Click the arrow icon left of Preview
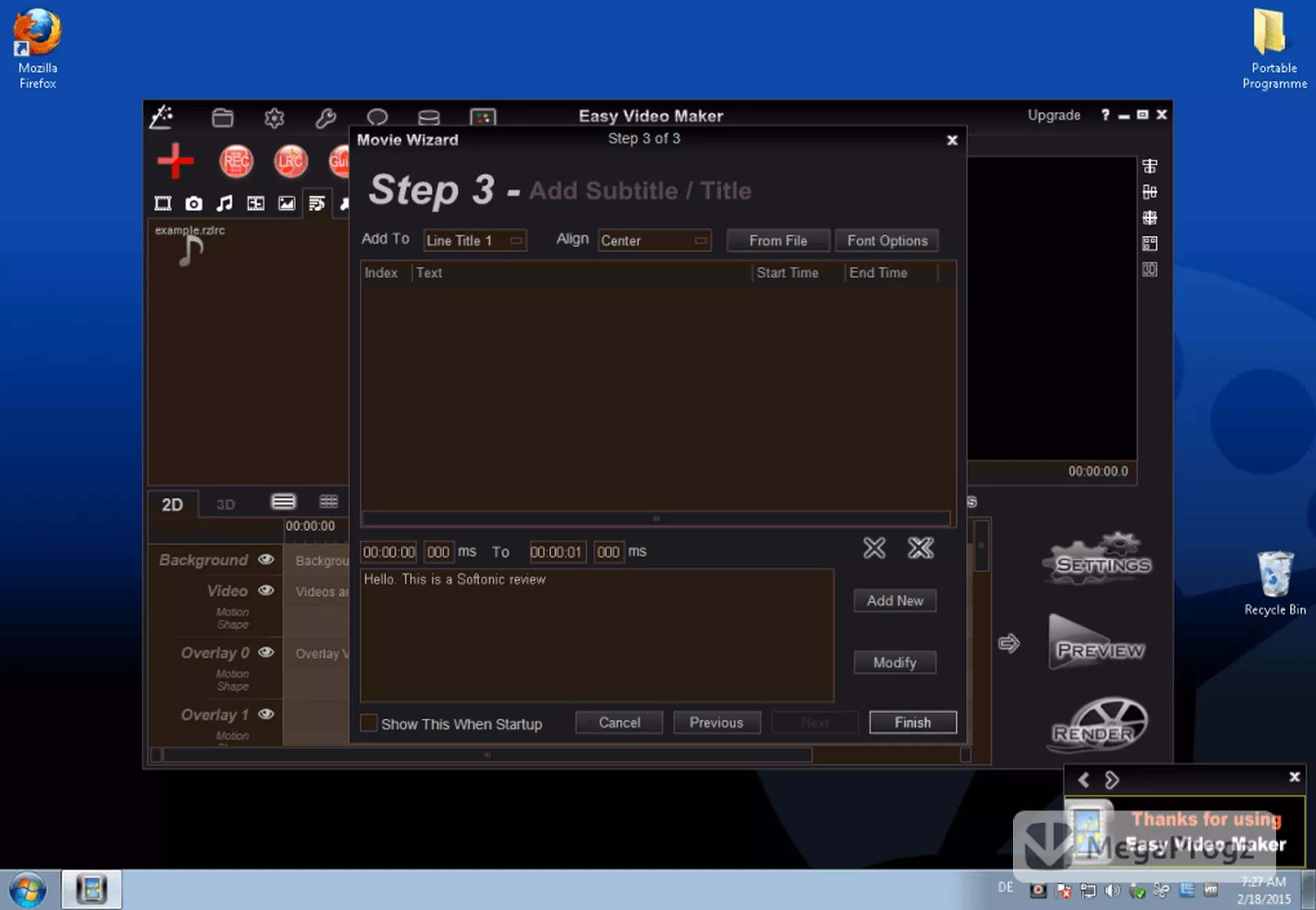The image size is (1316, 910). point(1009,643)
